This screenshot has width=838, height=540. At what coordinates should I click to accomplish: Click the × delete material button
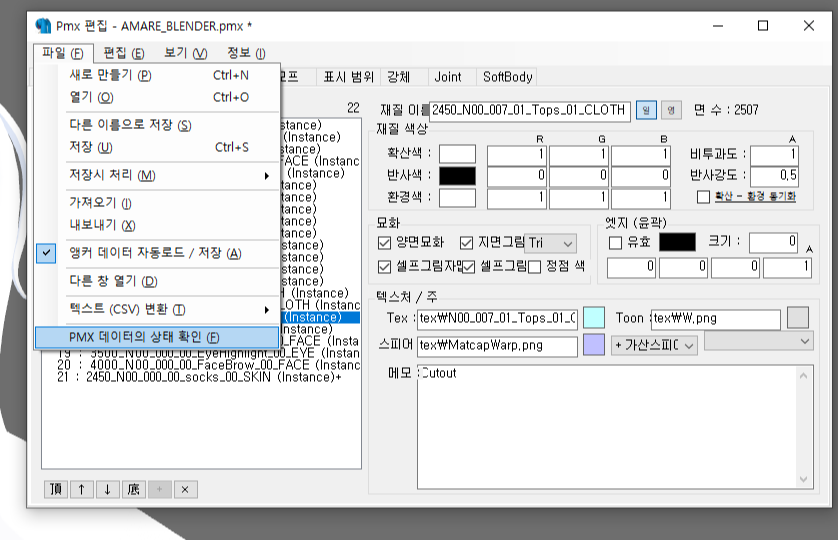click(185, 489)
